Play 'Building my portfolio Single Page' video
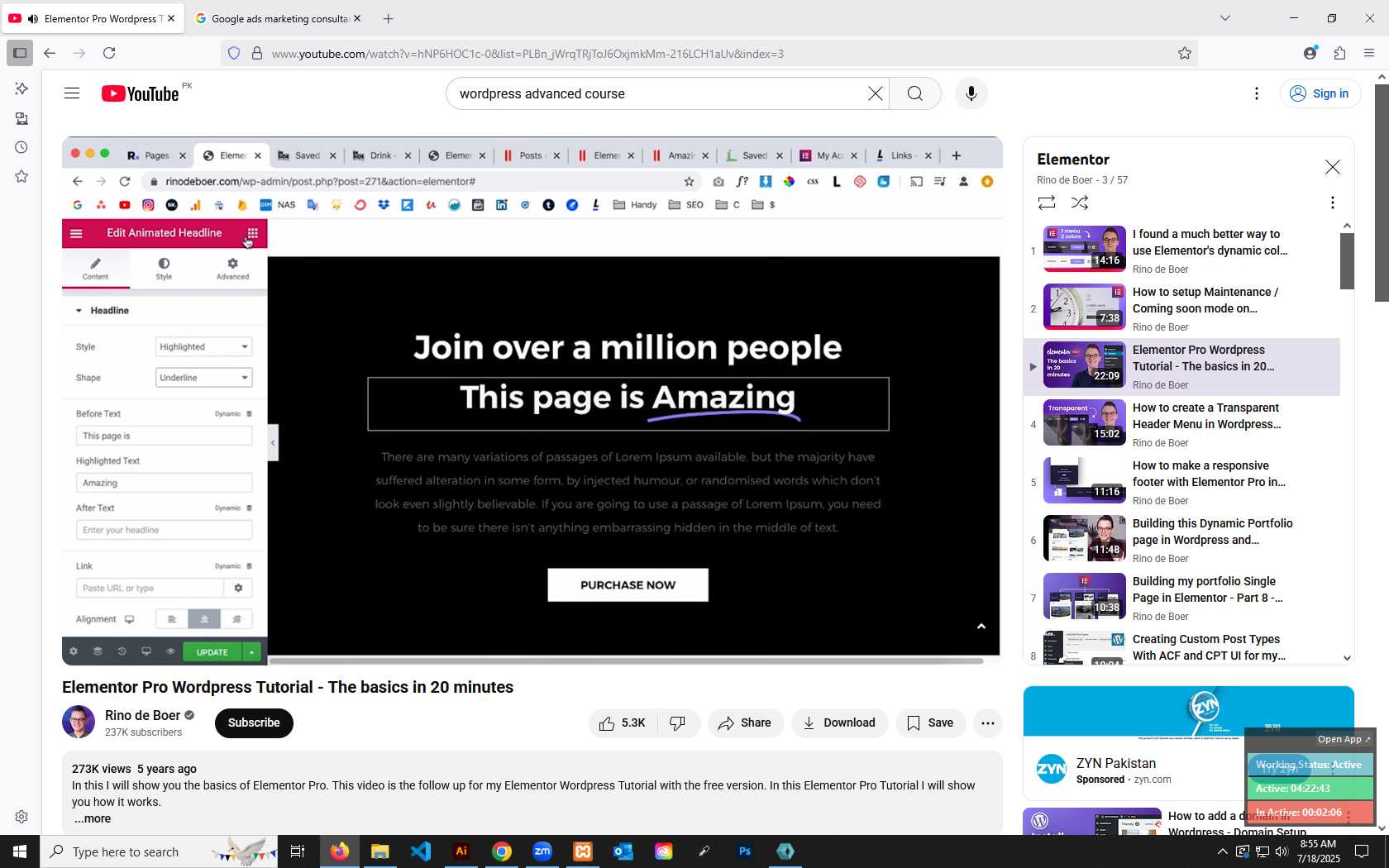The width and height of the screenshot is (1389, 868). (x=1182, y=598)
